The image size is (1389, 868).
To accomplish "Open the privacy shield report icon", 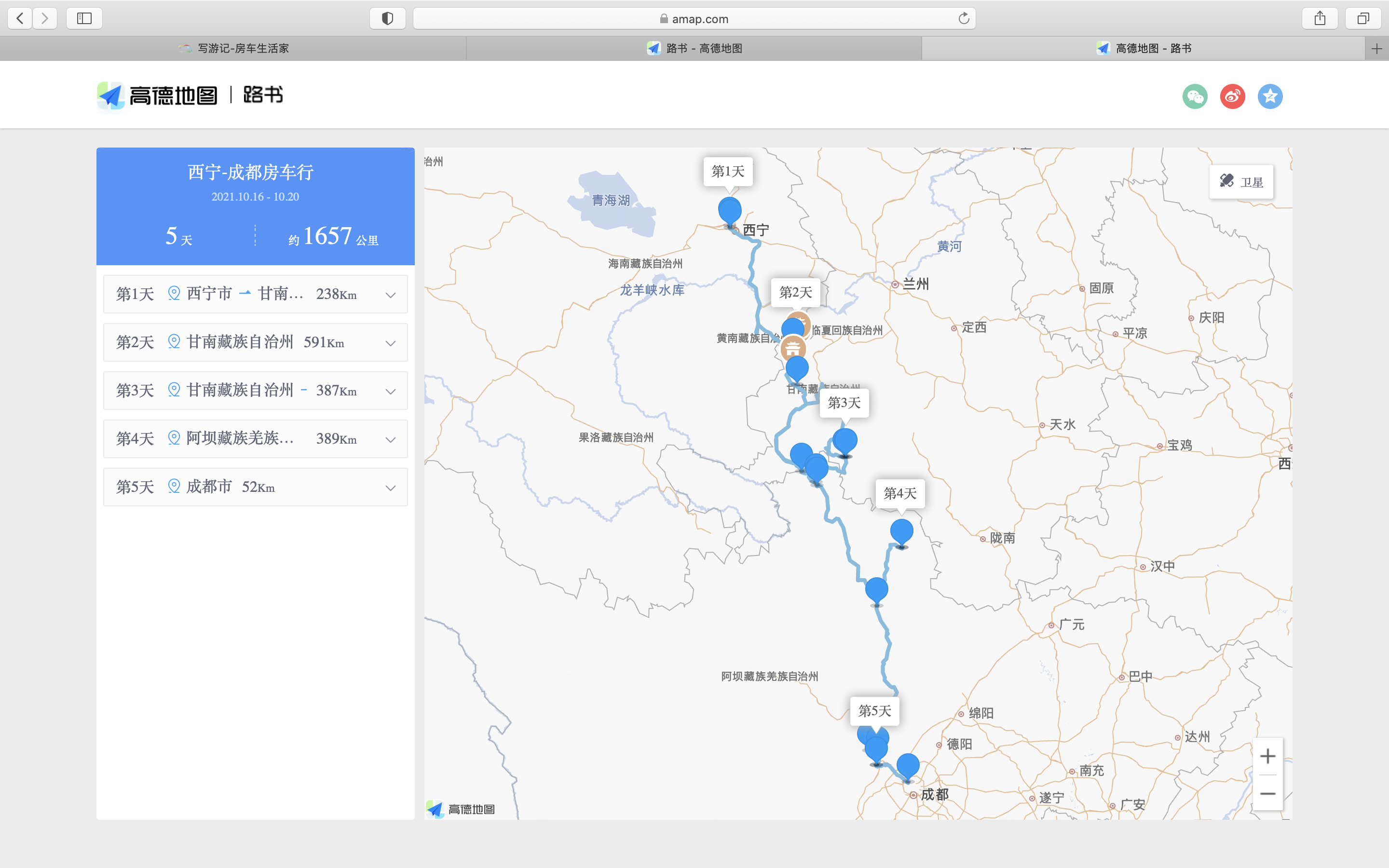I will pyautogui.click(x=387, y=18).
